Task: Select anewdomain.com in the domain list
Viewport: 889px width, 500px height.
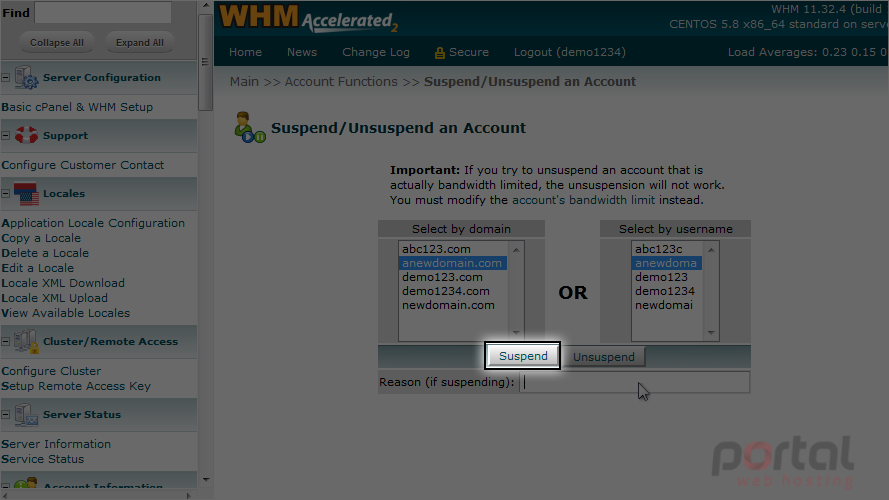Action: (x=452, y=263)
